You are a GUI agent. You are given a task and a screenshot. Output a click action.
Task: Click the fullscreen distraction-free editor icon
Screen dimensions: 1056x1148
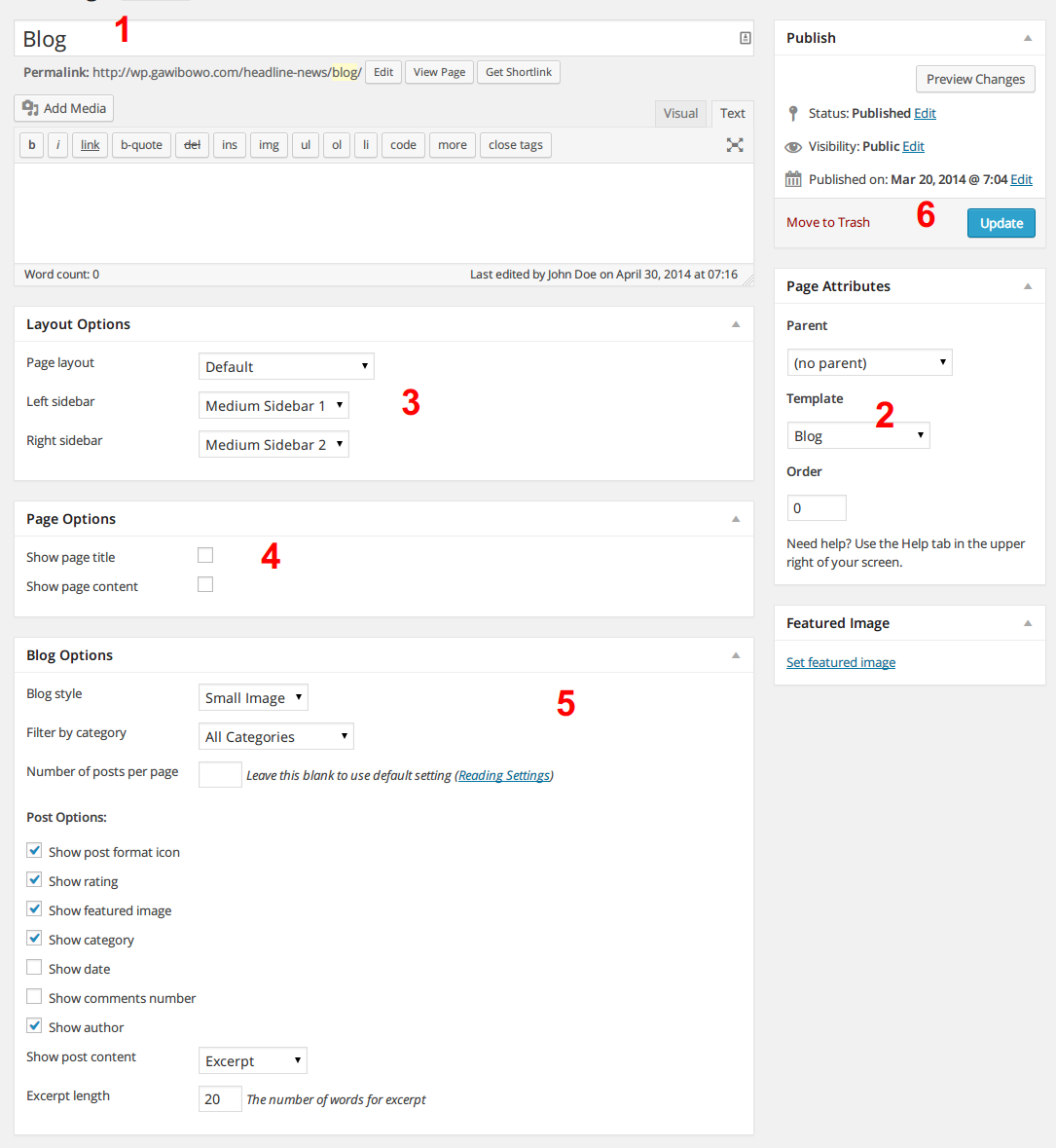[x=735, y=145]
